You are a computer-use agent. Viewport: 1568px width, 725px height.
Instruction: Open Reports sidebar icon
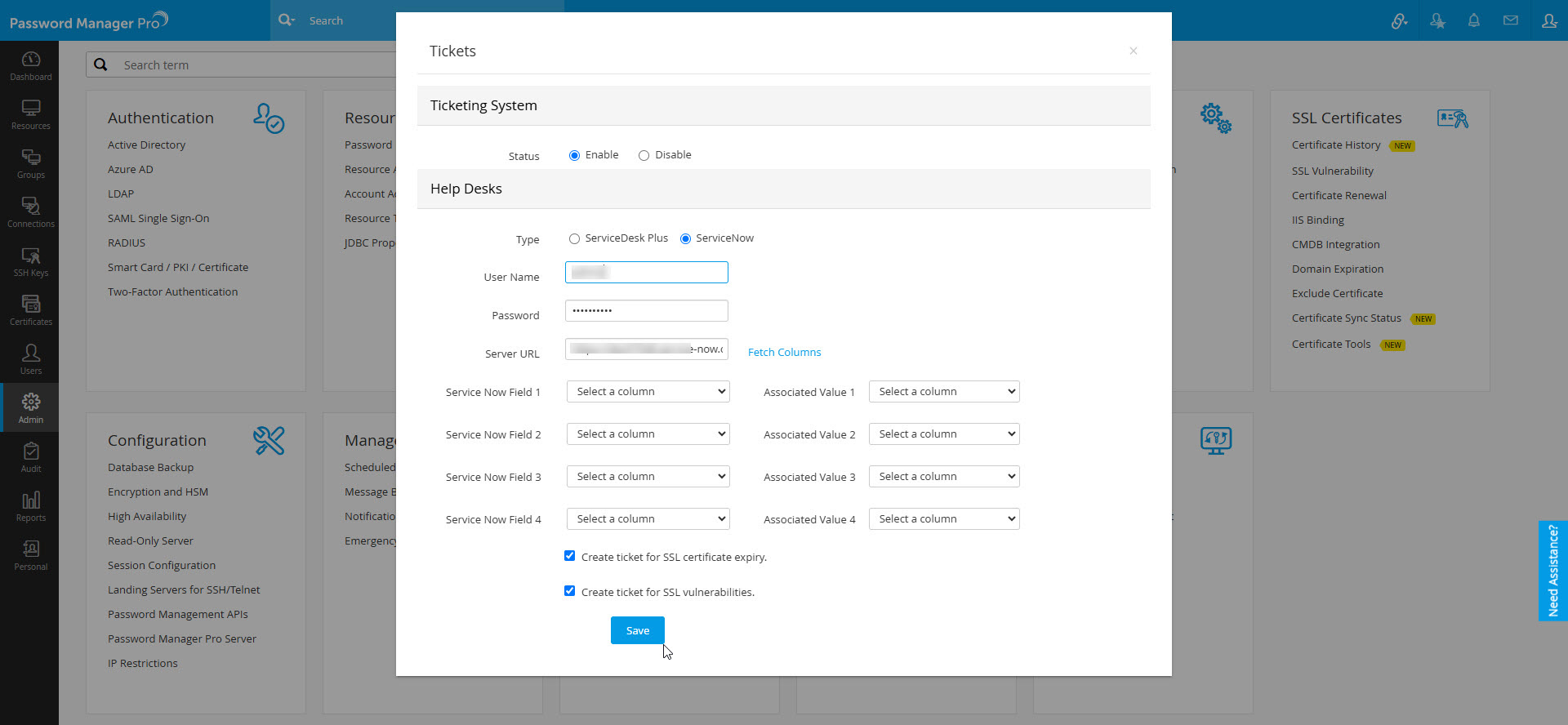[x=31, y=506]
